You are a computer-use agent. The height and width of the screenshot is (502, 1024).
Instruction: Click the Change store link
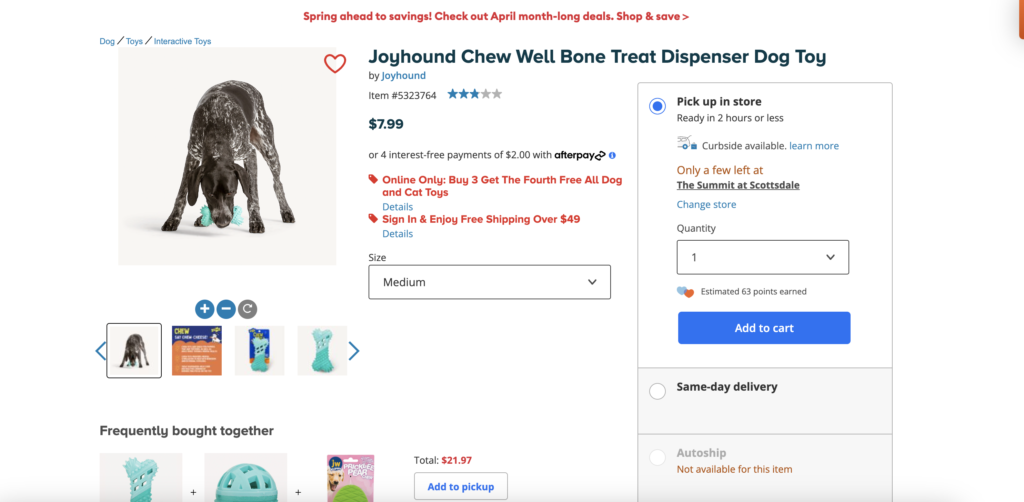click(x=706, y=205)
